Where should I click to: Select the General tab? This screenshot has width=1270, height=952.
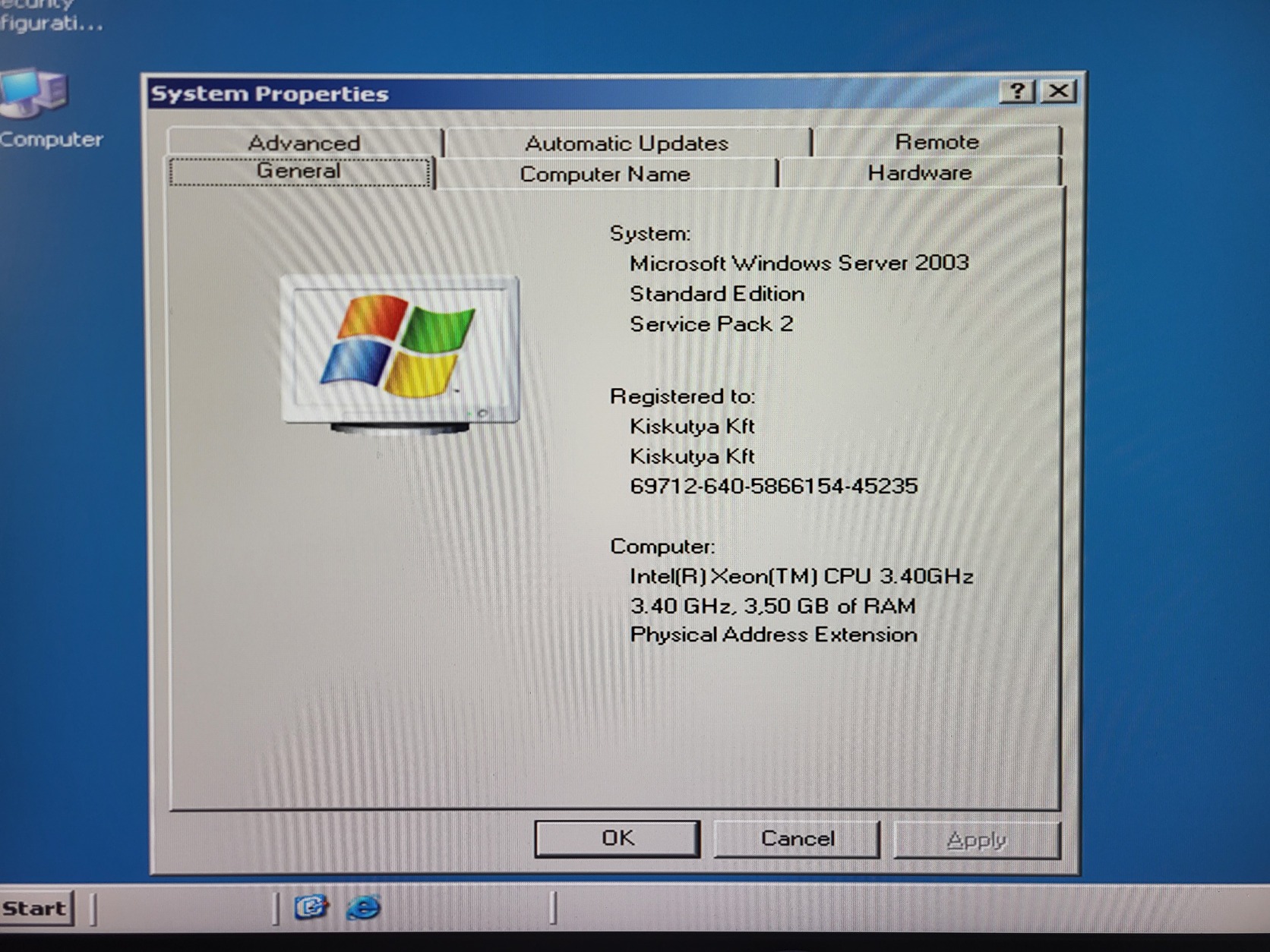tap(299, 171)
